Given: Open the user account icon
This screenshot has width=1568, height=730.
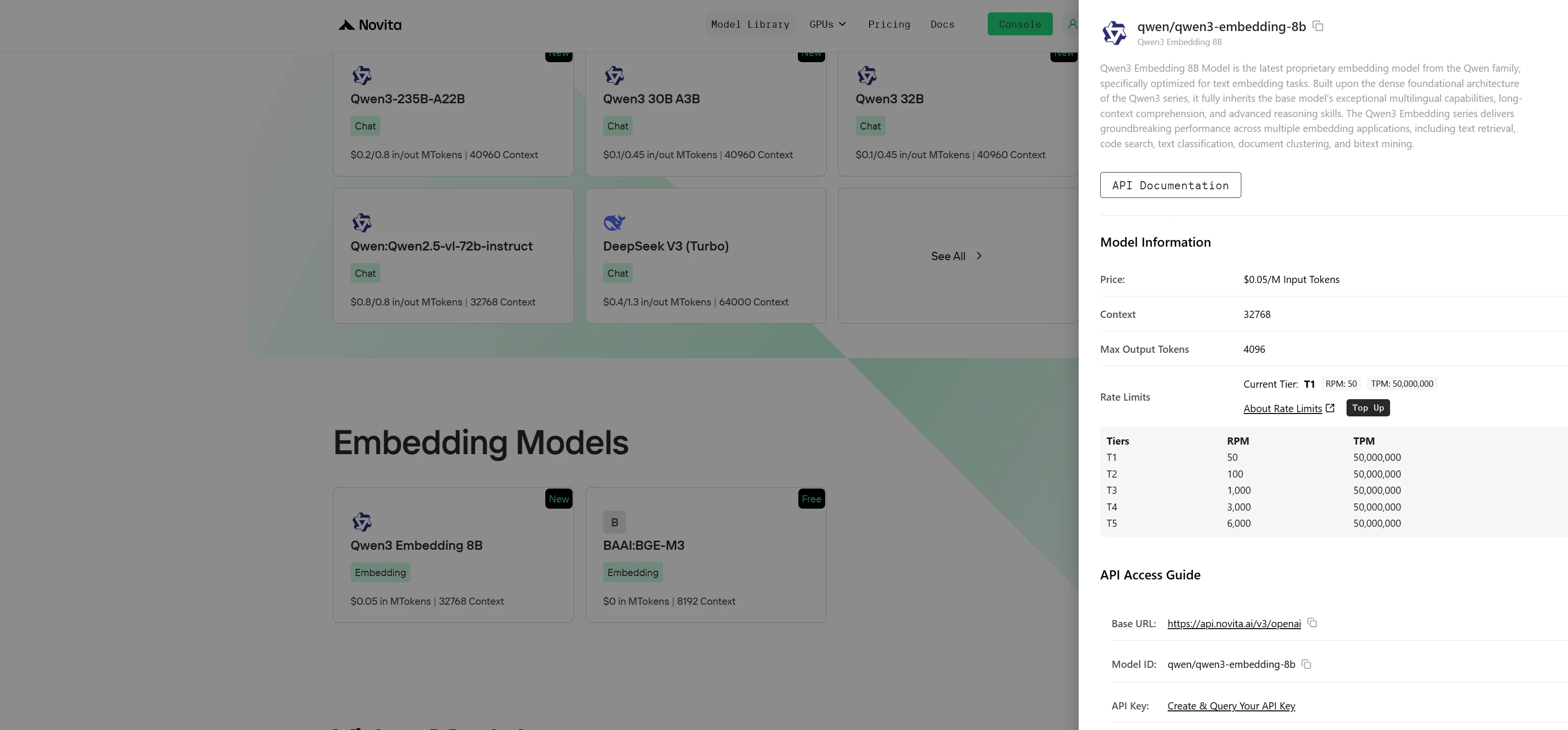Looking at the screenshot, I should pos(1072,24).
